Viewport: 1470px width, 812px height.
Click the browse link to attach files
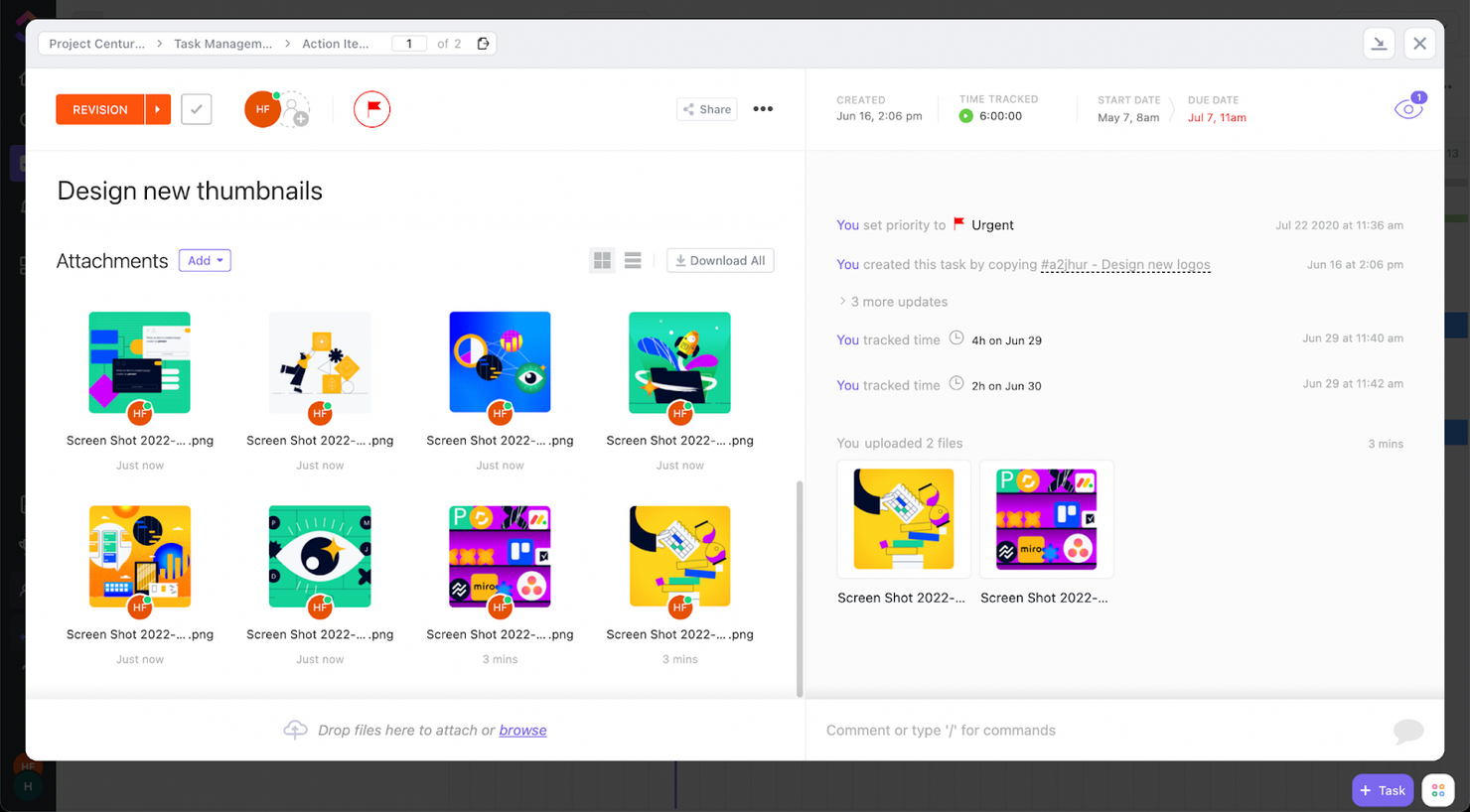tap(522, 731)
